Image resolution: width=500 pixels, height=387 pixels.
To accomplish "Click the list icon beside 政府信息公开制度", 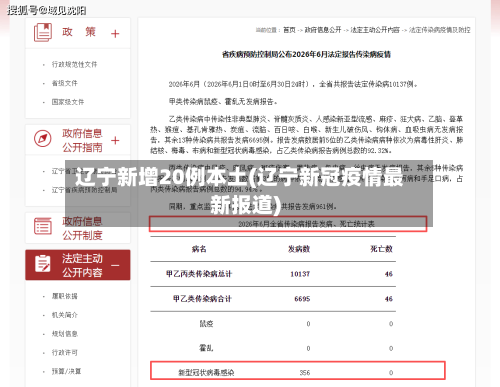I will pyautogui.click(x=43, y=226).
